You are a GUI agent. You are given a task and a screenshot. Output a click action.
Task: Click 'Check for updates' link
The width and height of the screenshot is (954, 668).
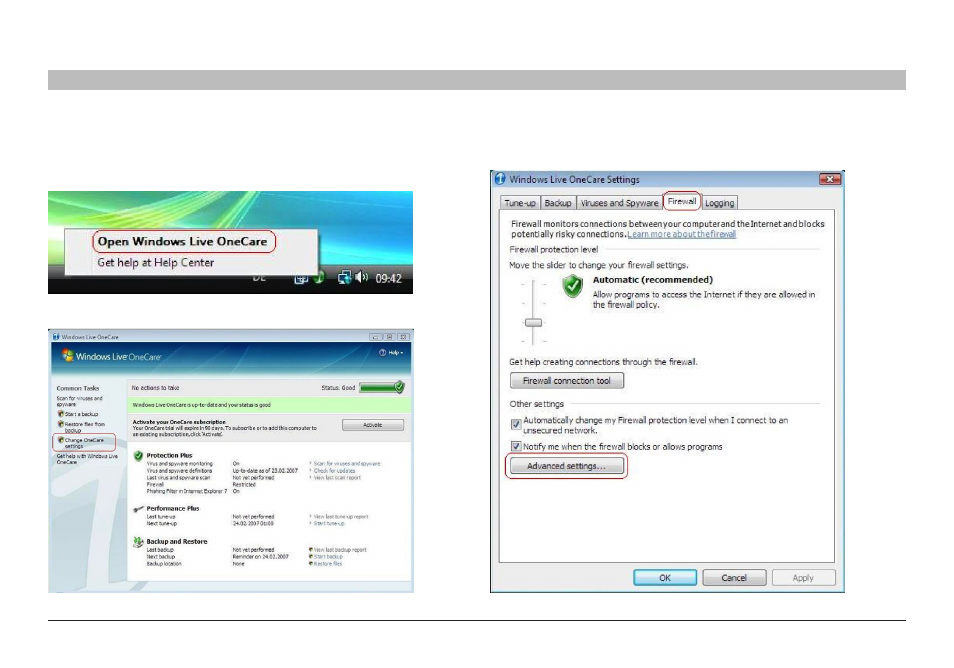(334, 471)
